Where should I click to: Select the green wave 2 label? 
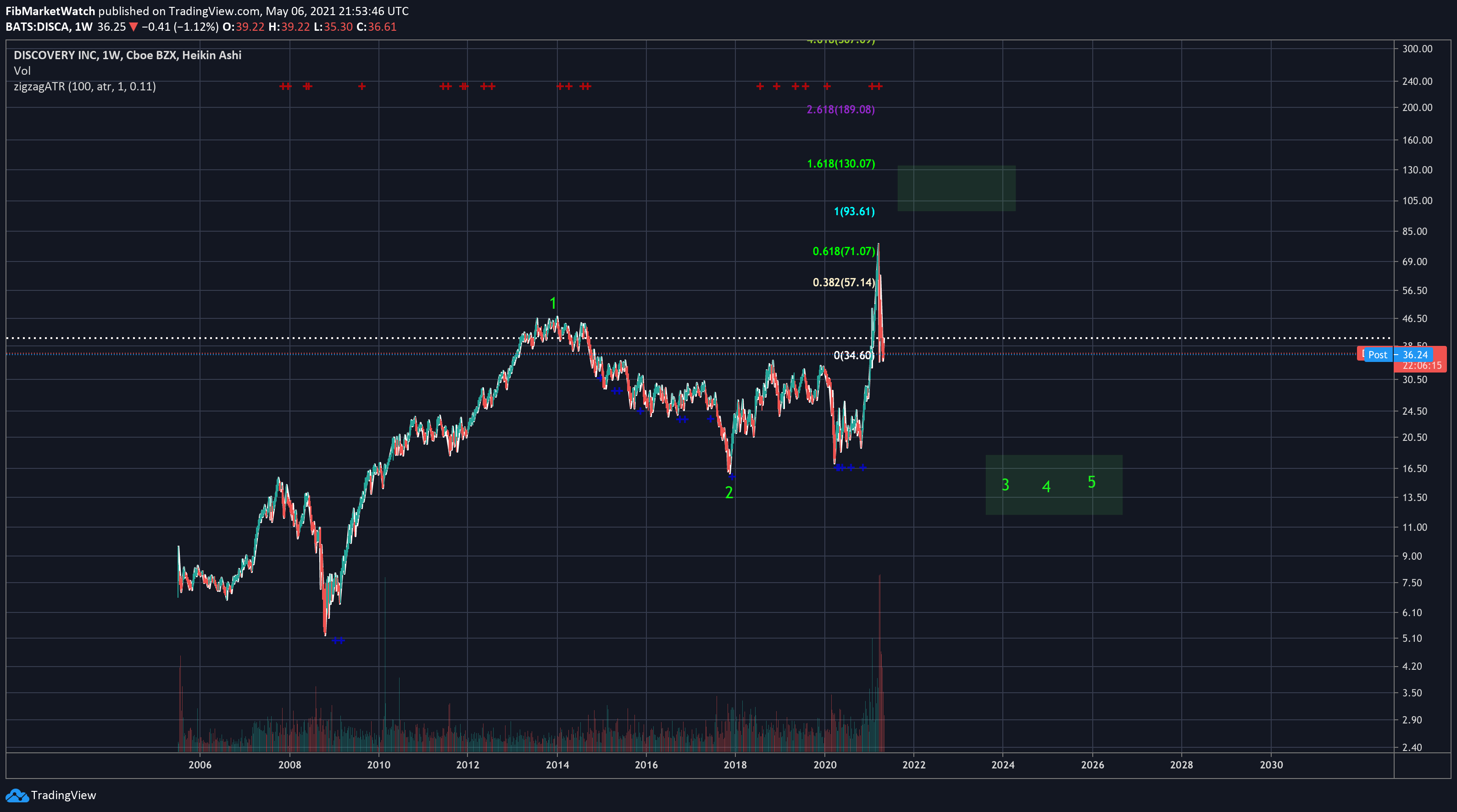[x=729, y=493]
